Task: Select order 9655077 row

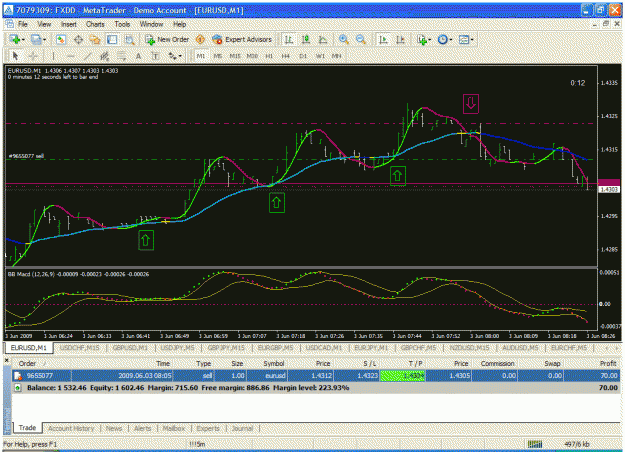Action: [x=316, y=375]
